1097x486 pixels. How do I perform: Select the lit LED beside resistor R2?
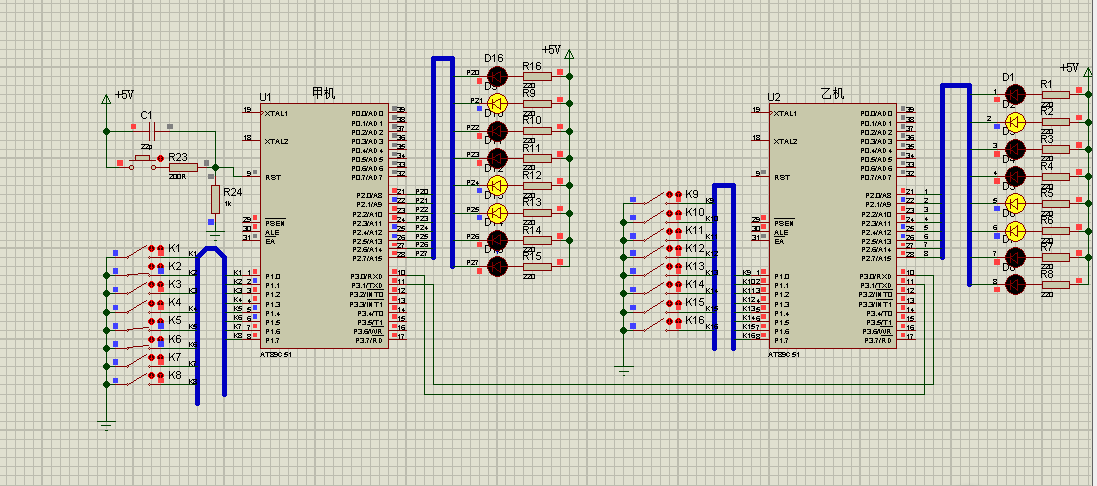(x=1015, y=122)
